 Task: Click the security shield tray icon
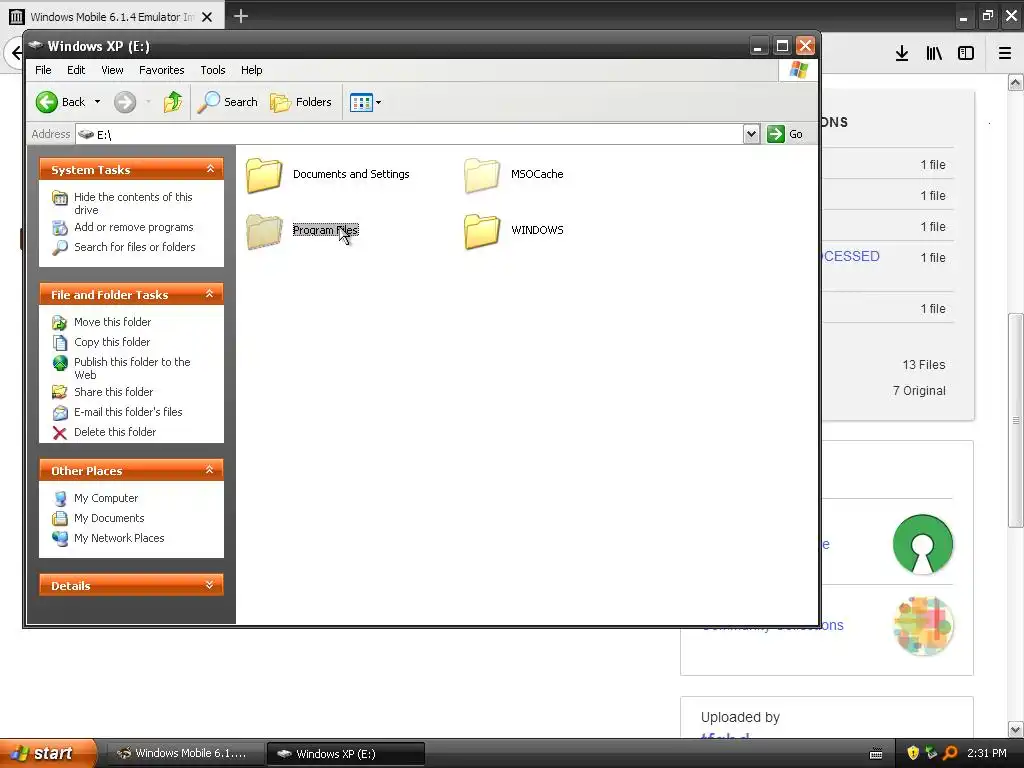point(913,753)
